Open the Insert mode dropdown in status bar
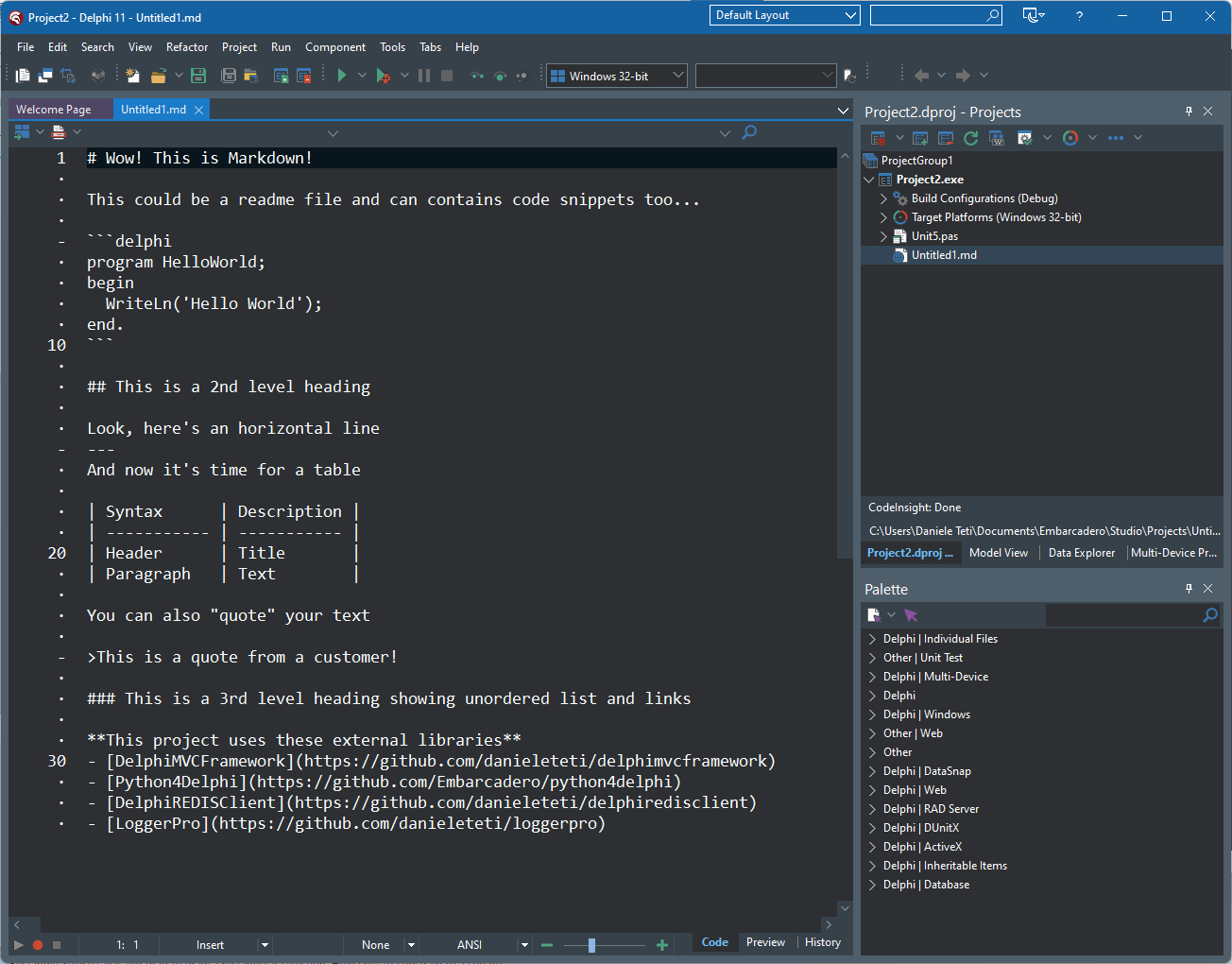Viewport: 1232px width, 964px height. pyautogui.click(x=265, y=945)
